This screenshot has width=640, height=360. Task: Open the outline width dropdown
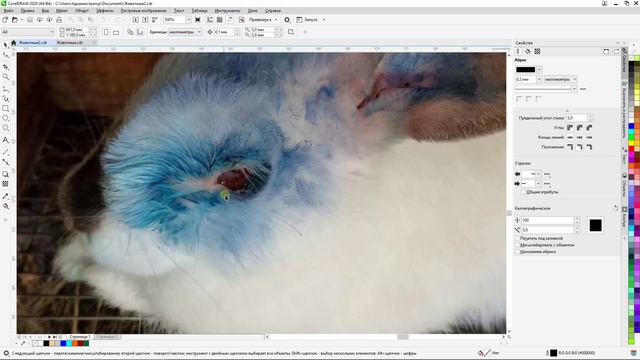pyautogui.click(x=539, y=79)
